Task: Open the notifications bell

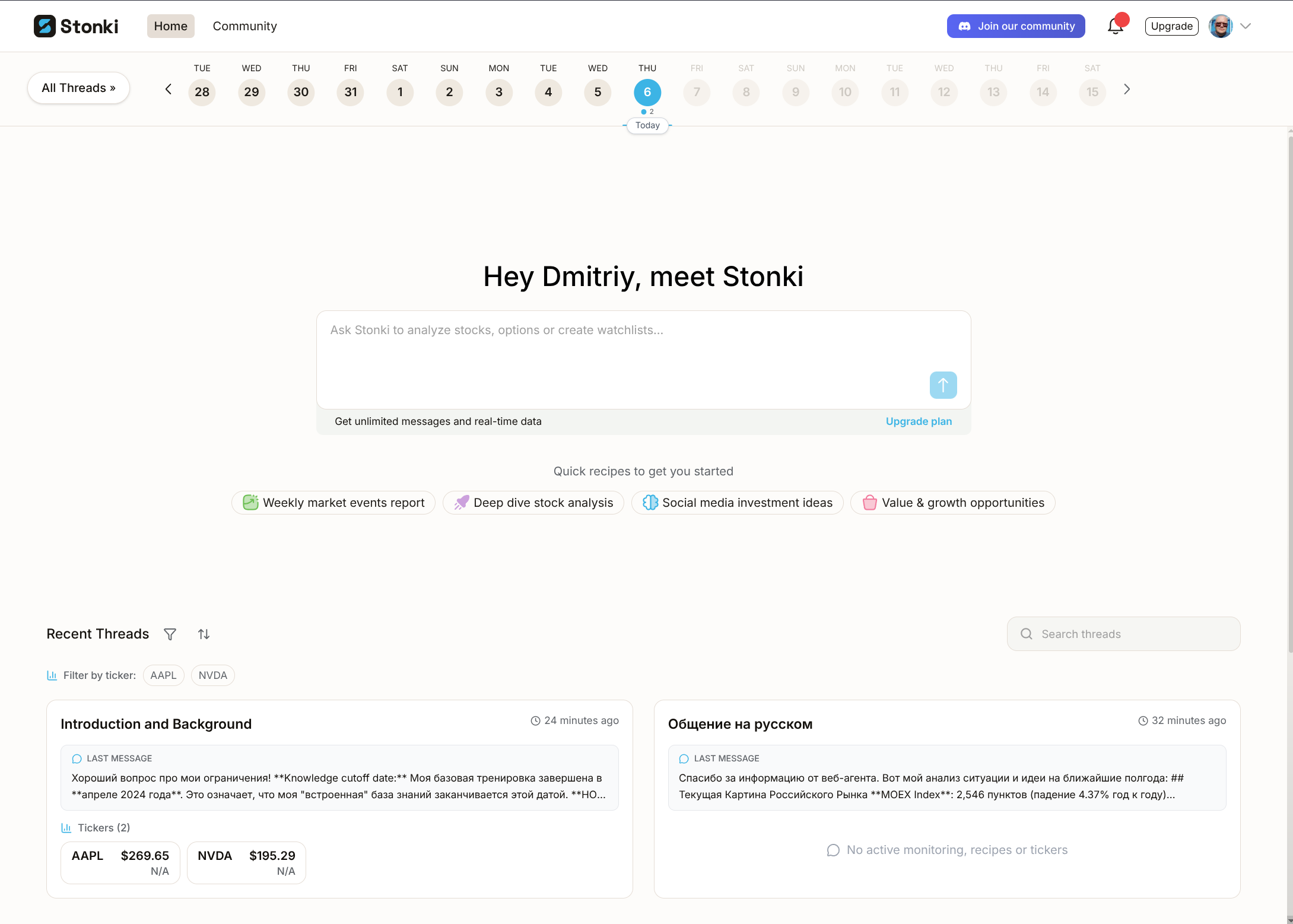Action: pos(1115,26)
